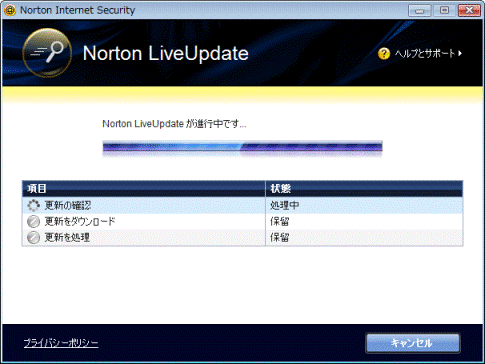
Task: Cancel the update with キャンセル button
Action: tap(413, 343)
